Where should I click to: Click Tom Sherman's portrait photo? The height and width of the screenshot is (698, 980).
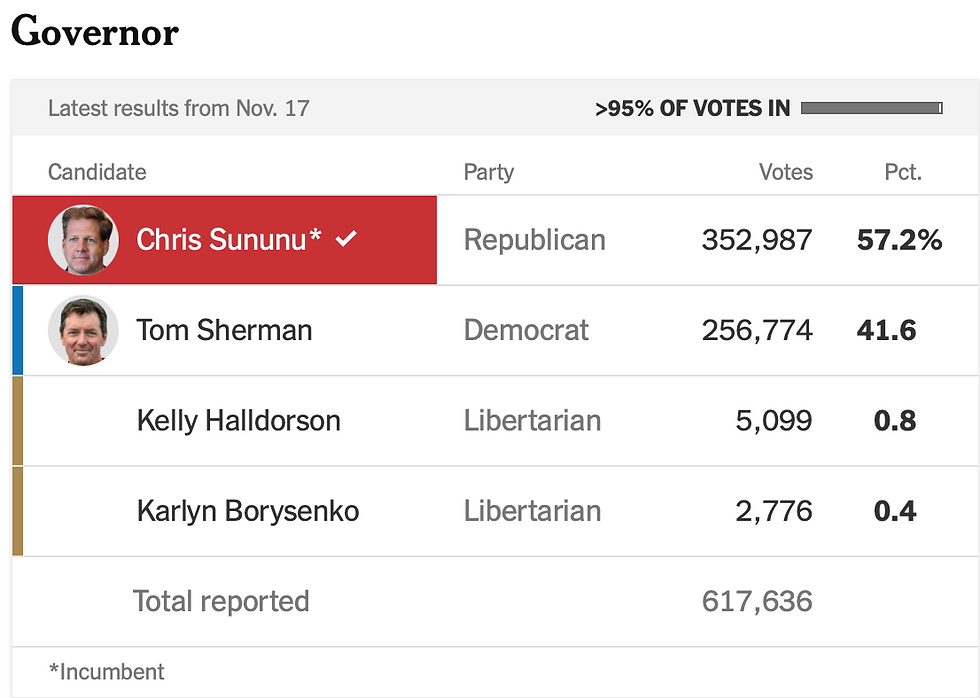coord(83,330)
